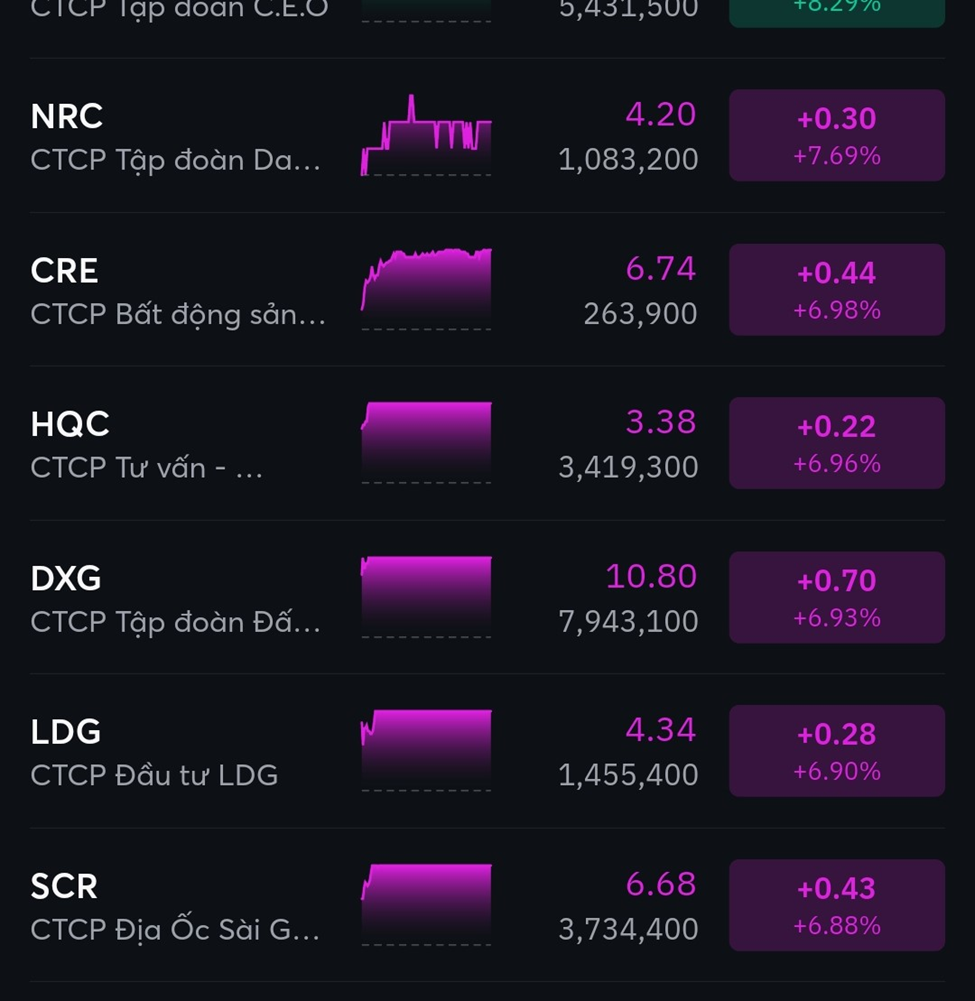This screenshot has width=975, height=1001.
Task: View the DXG mini chart
Action: pos(426,597)
